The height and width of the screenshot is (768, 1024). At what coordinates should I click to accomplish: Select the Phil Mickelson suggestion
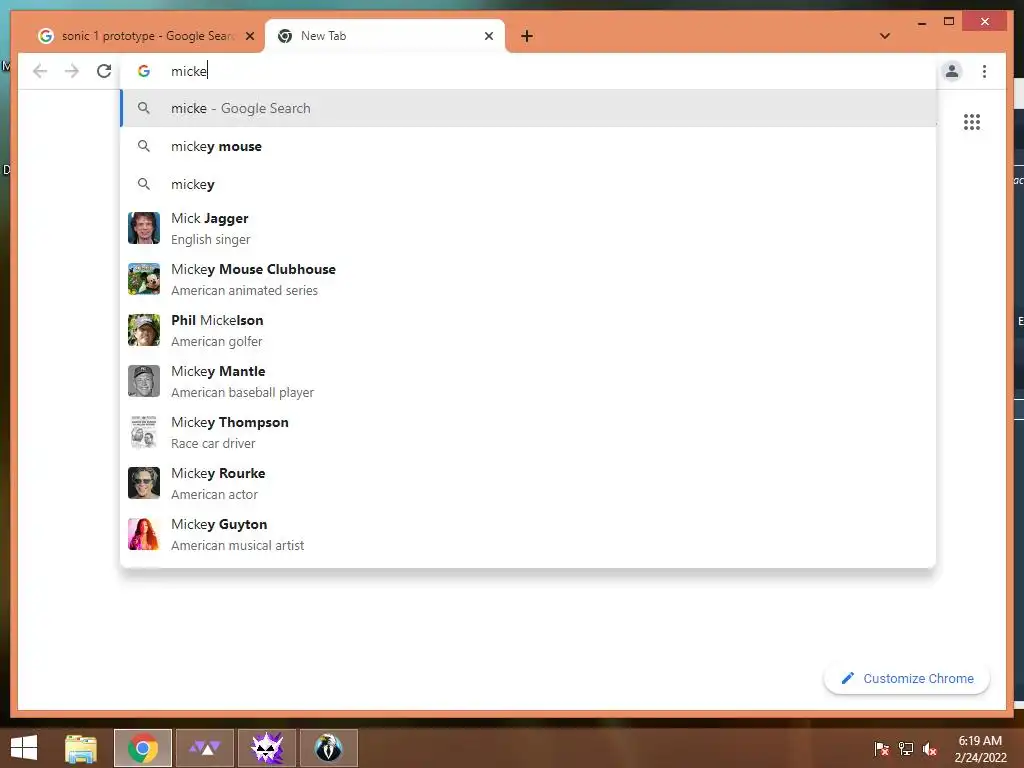tap(528, 330)
